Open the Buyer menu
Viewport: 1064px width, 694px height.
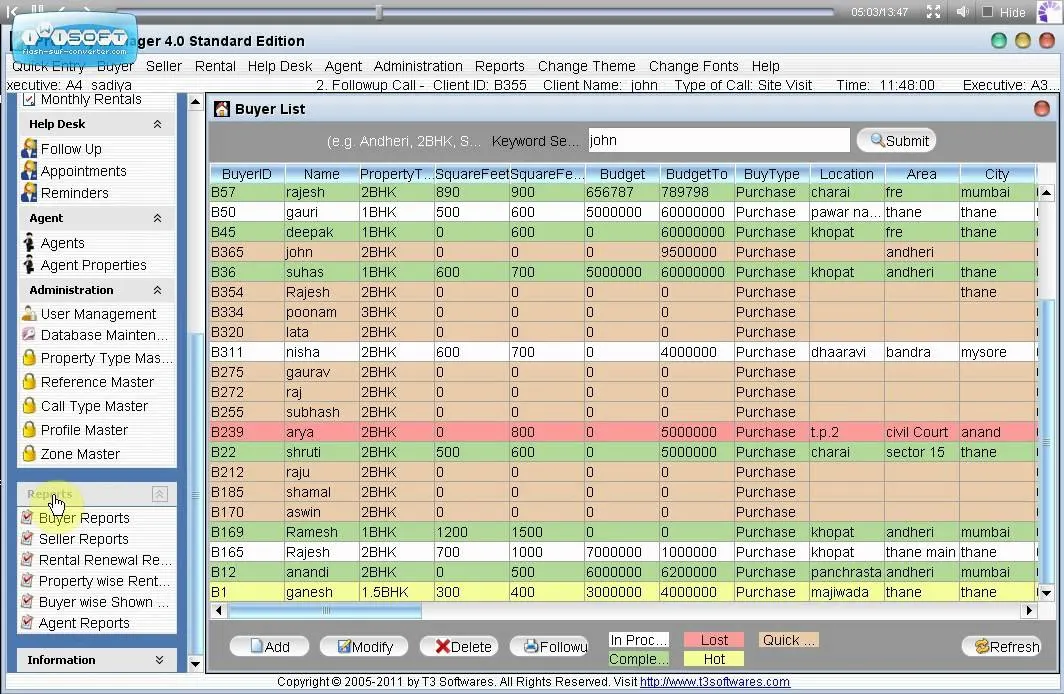[115, 66]
